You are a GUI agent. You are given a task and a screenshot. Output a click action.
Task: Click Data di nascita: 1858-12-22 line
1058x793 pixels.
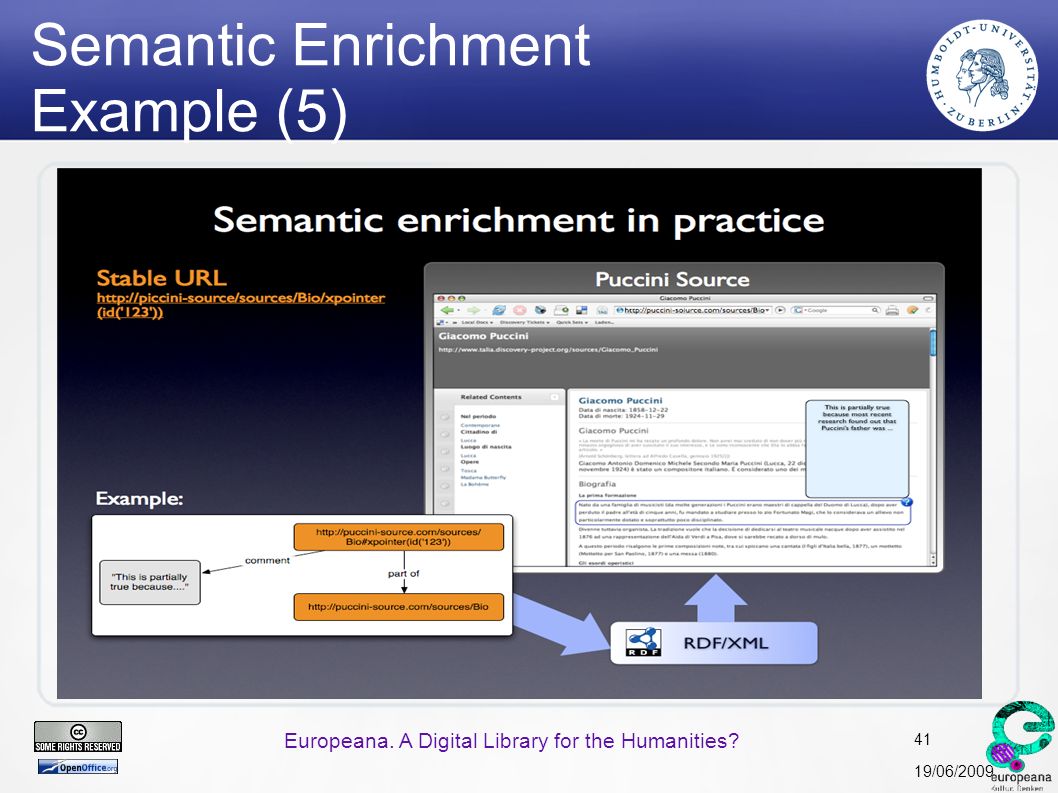click(623, 410)
